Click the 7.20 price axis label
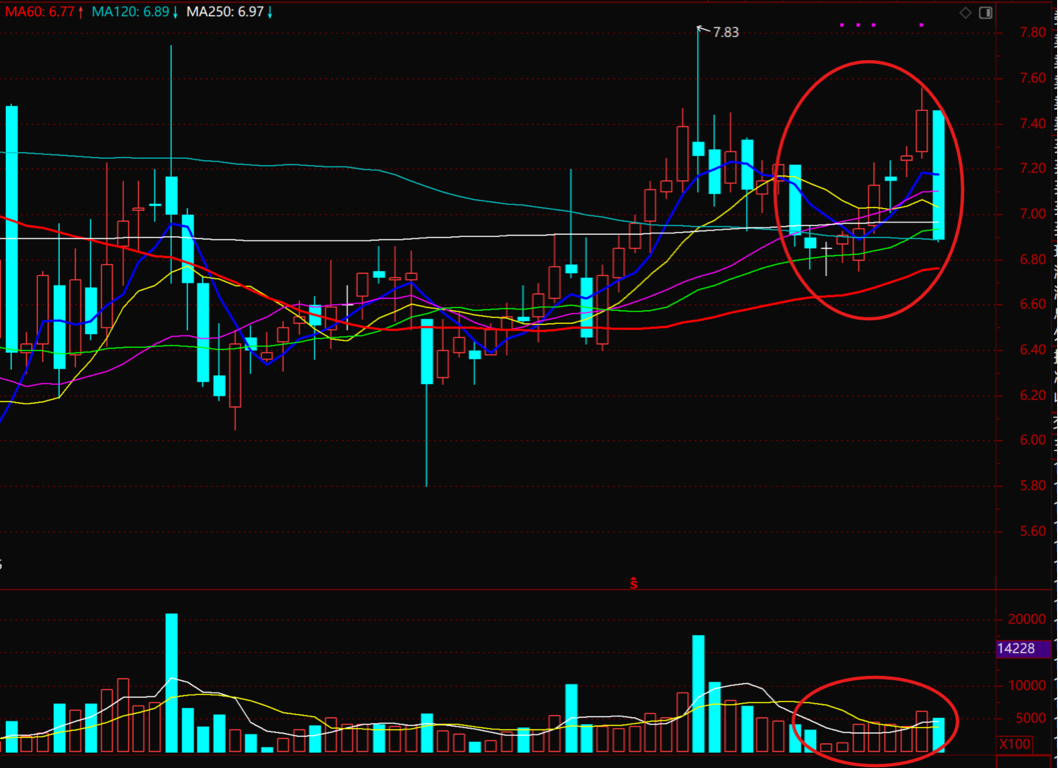The height and width of the screenshot is (768, 1058). tap(1033, 168)
